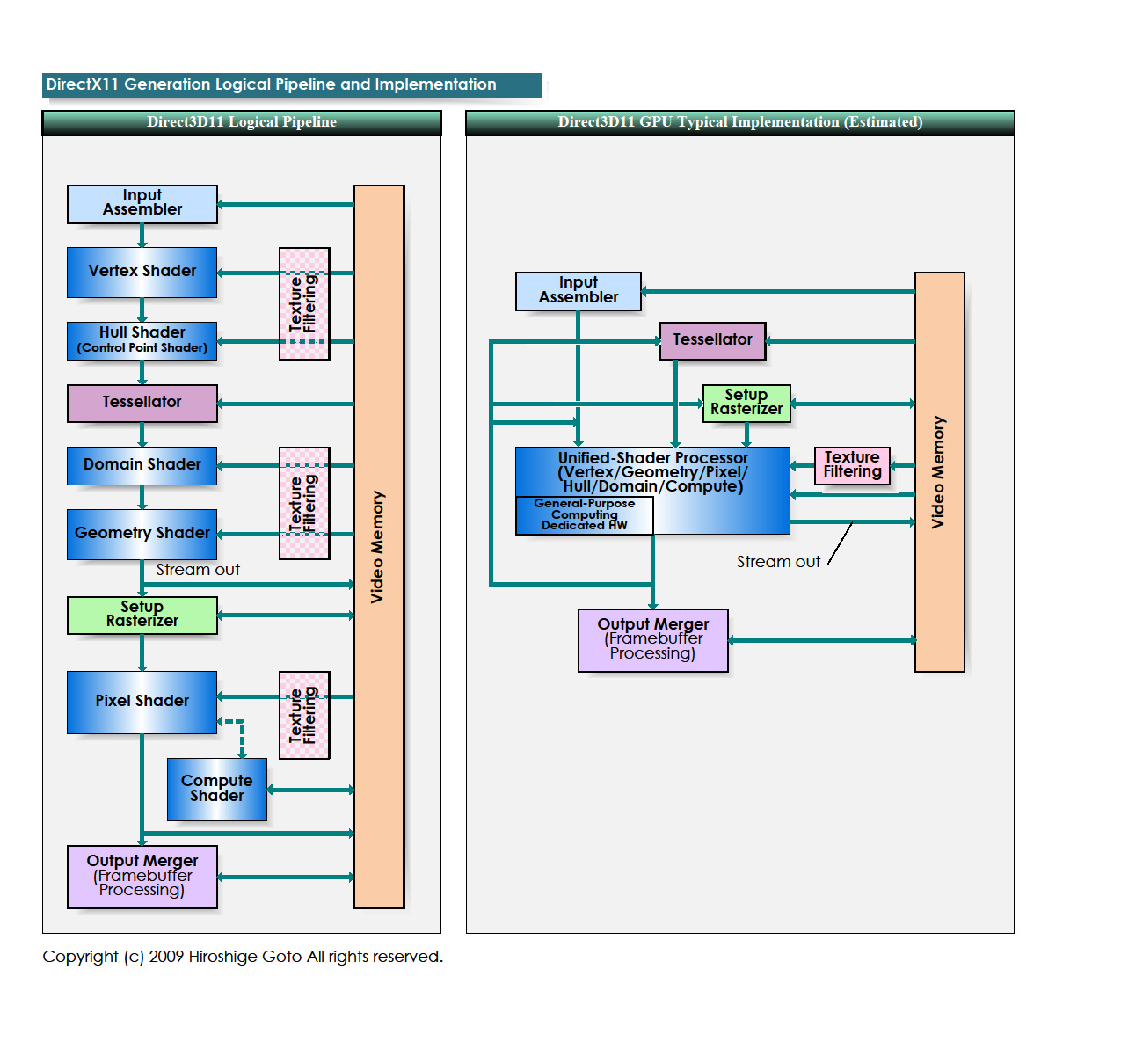Select Video Memory bar in GPU Implementation panel

point(939,472)
